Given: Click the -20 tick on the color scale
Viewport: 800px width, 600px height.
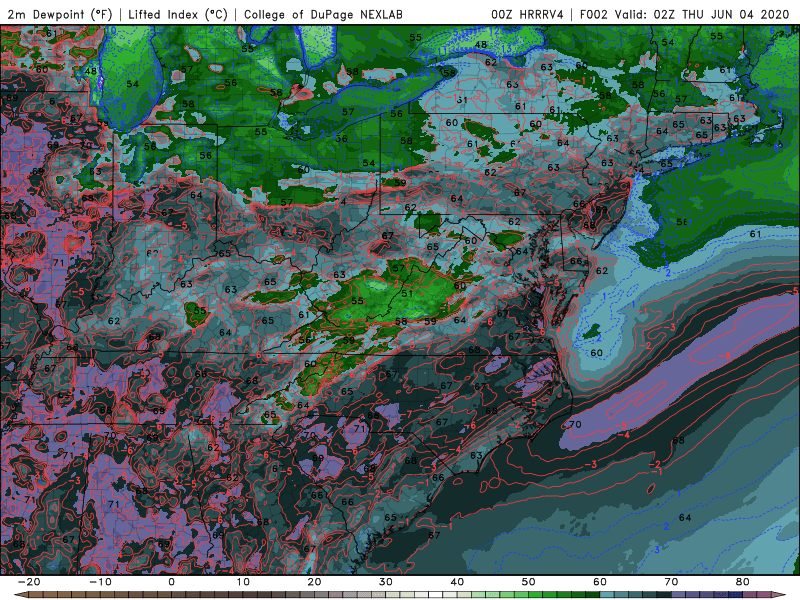Looking at the screenshot, I should click(29, 582).
